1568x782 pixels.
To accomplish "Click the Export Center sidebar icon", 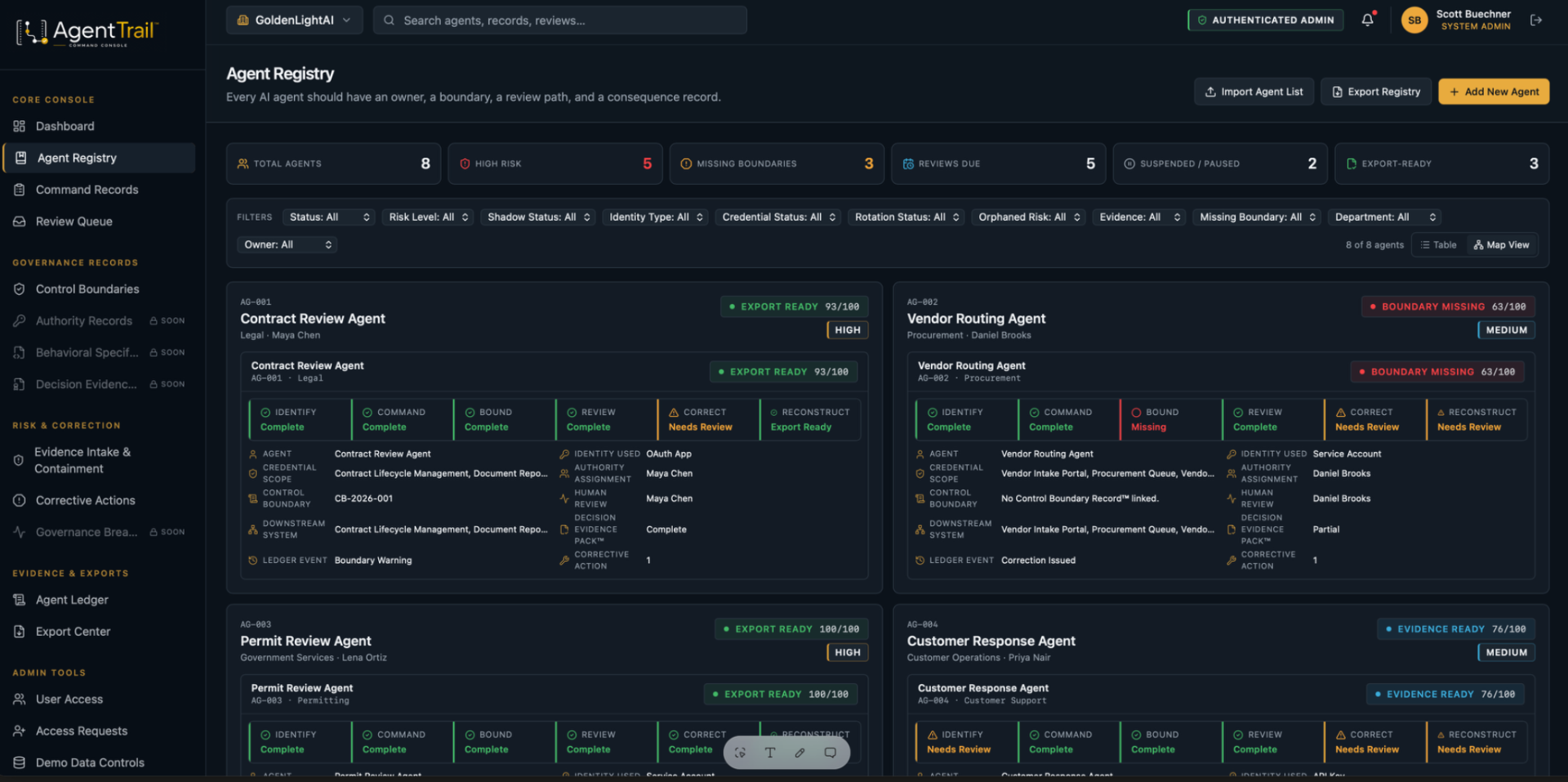I will pos(20,632).
